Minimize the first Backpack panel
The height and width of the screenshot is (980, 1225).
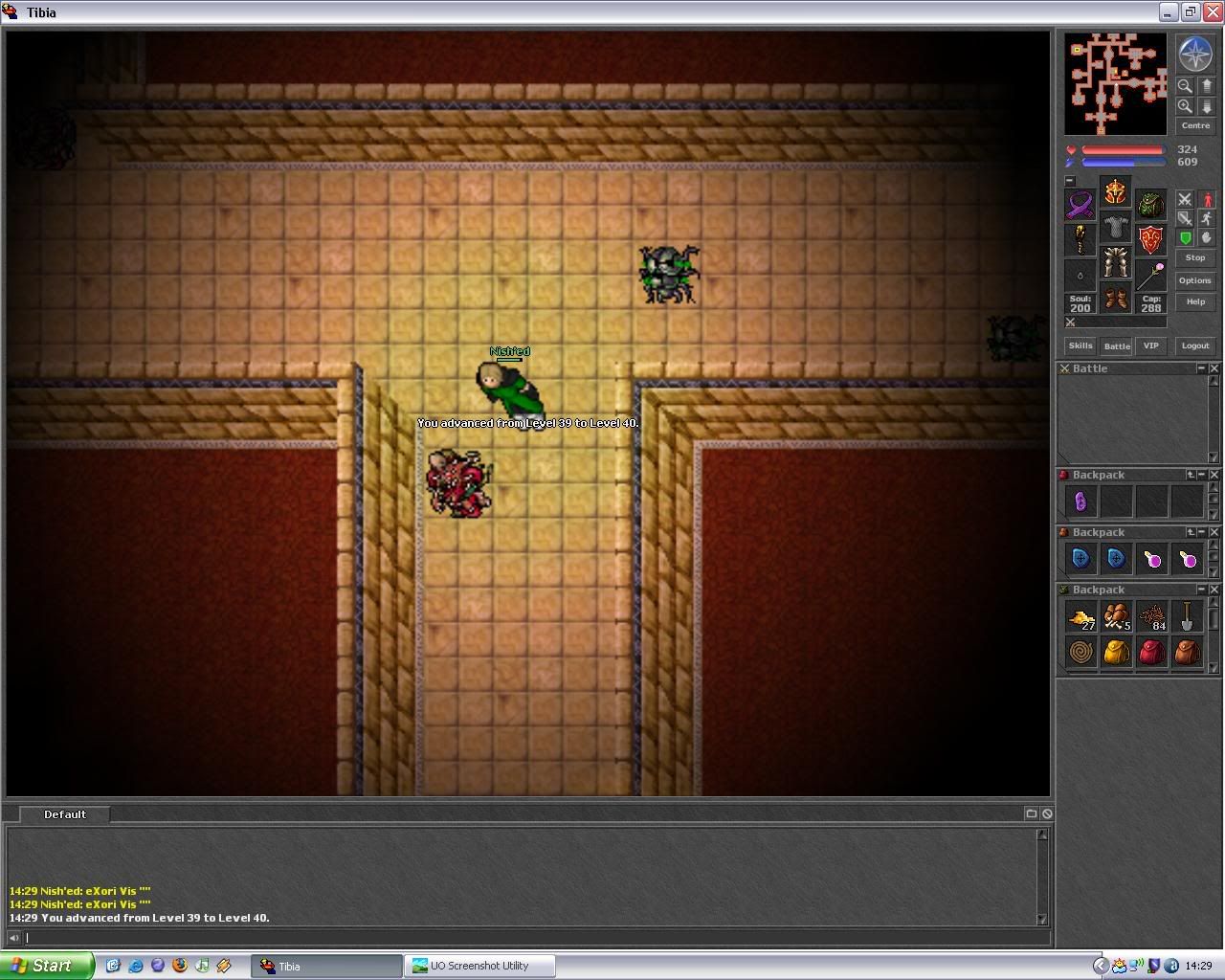click(1202, 475)
